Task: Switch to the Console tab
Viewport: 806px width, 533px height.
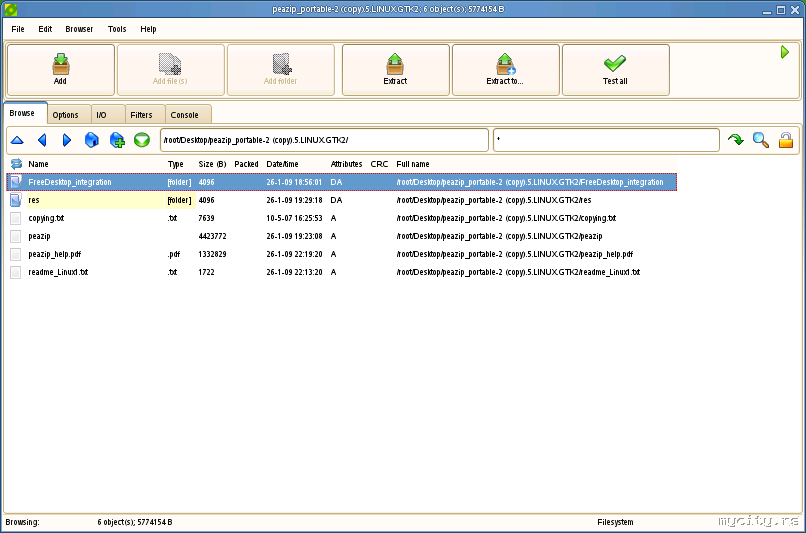Action: coord(185,115)
